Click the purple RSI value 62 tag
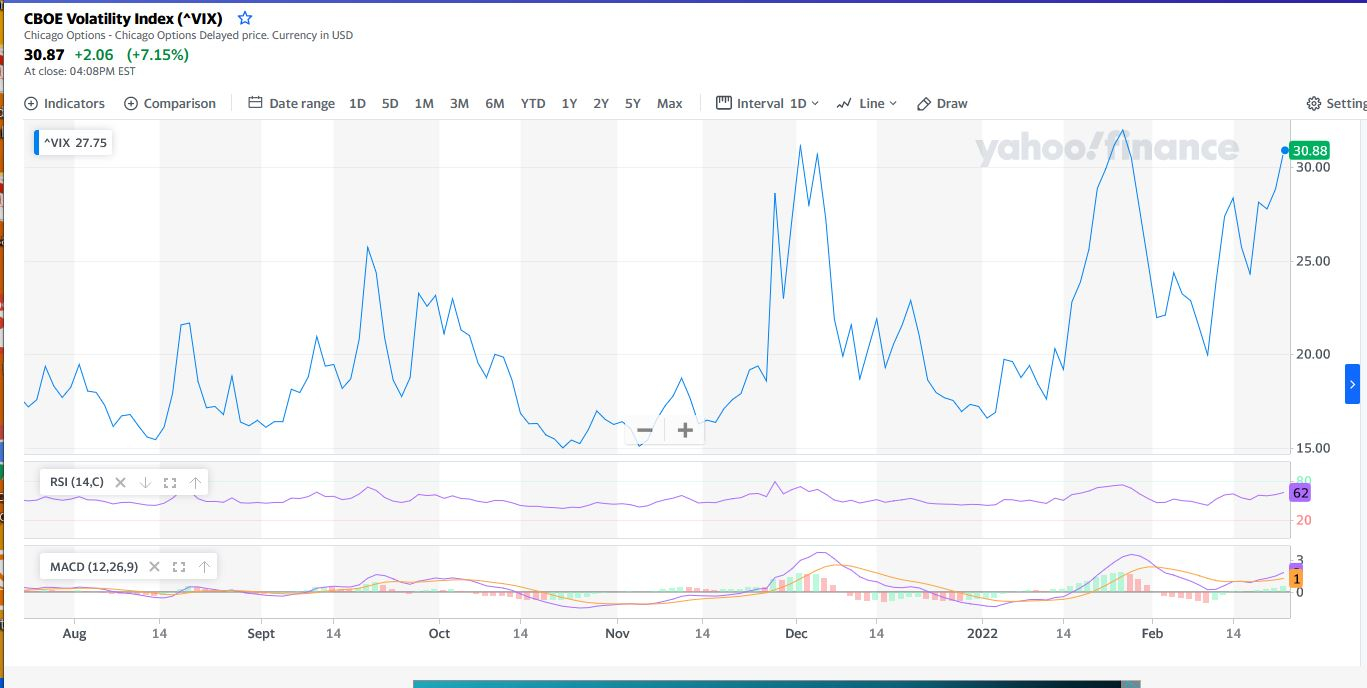The height and width of the screenshot is (688, 1367). (x=1300, y=493)
